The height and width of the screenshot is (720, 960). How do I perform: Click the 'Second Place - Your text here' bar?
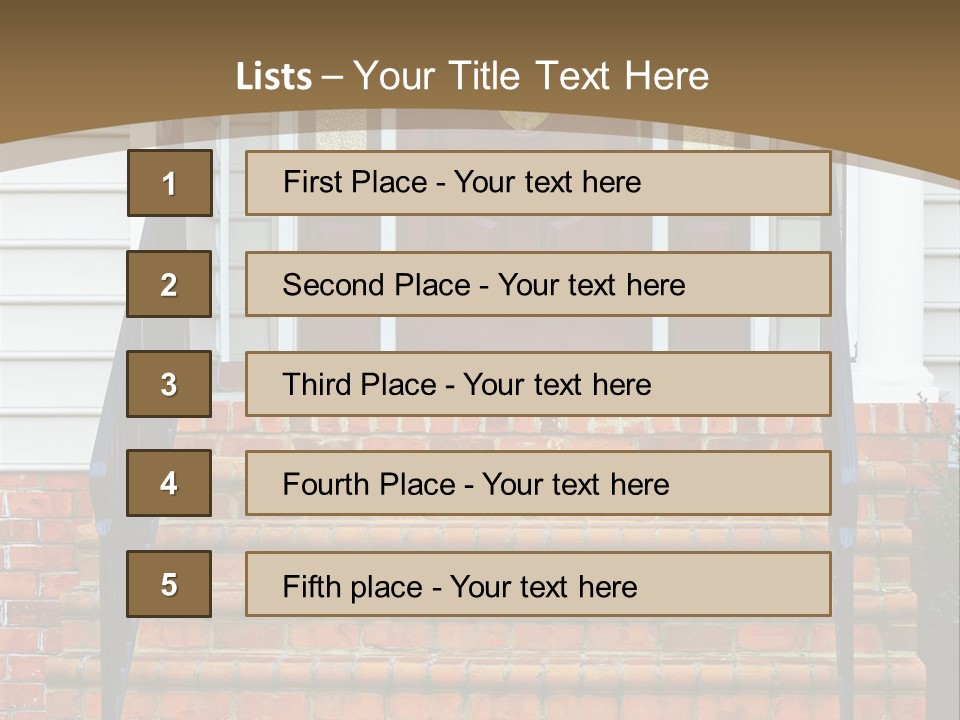pyautogui.click(x=538, y=284)
